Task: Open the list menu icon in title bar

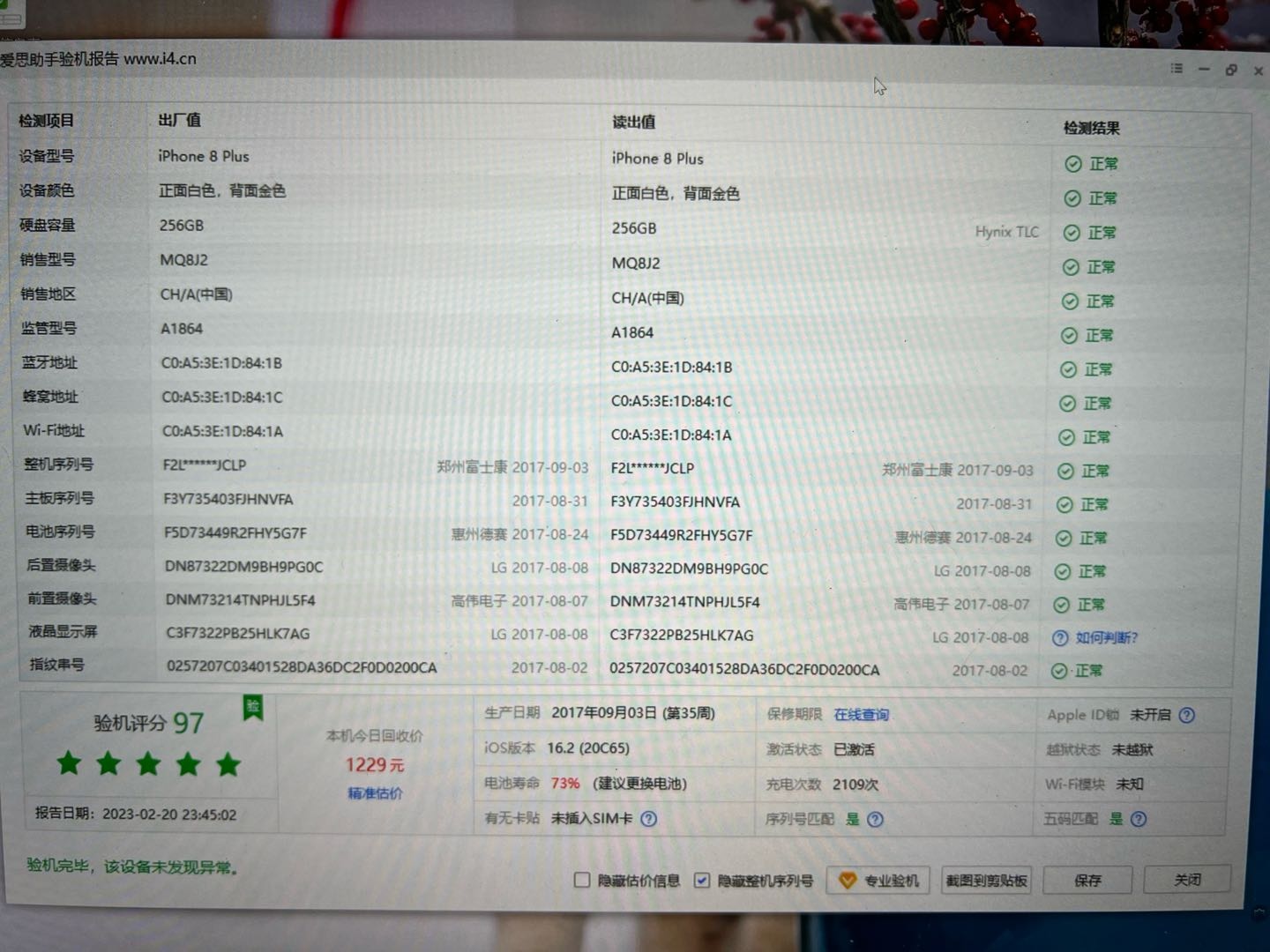Action: pyautogui.click(x=1177, y=68)
